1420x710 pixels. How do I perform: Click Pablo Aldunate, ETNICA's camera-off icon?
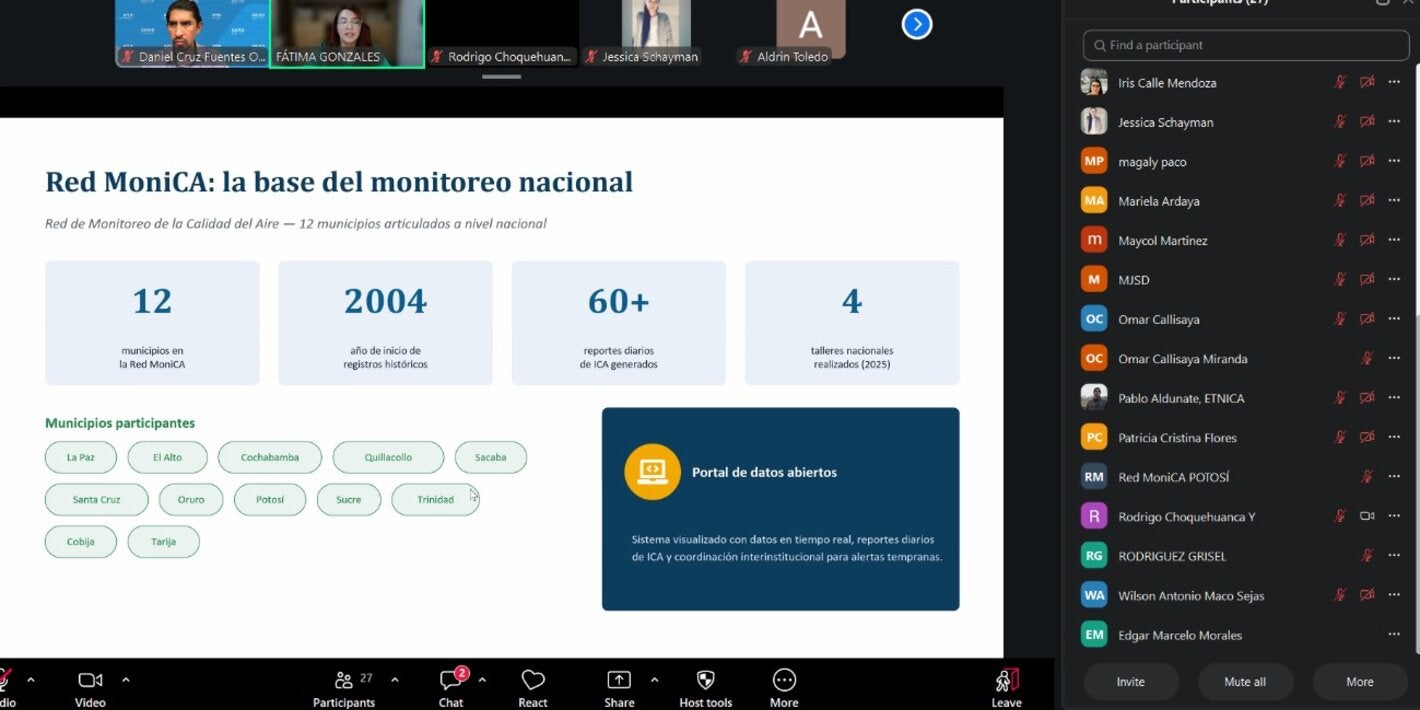click(1367, 398)
